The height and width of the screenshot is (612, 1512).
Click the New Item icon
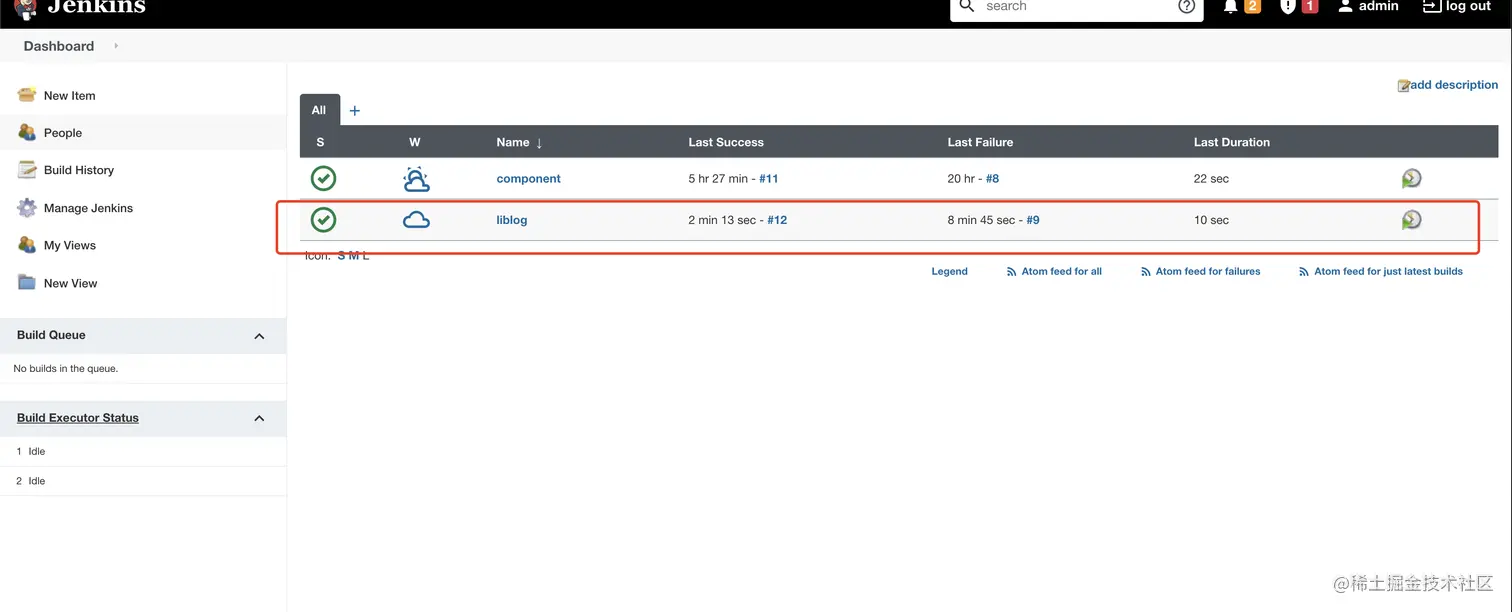[x=27, y=95]
